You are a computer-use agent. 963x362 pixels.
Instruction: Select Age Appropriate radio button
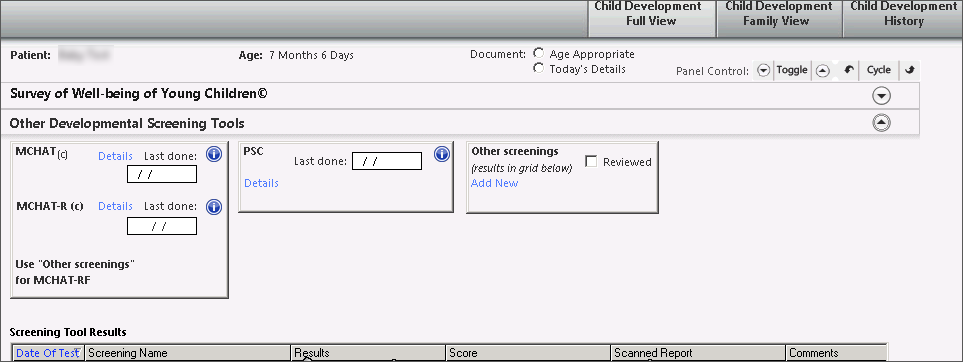tap(539, 53)
